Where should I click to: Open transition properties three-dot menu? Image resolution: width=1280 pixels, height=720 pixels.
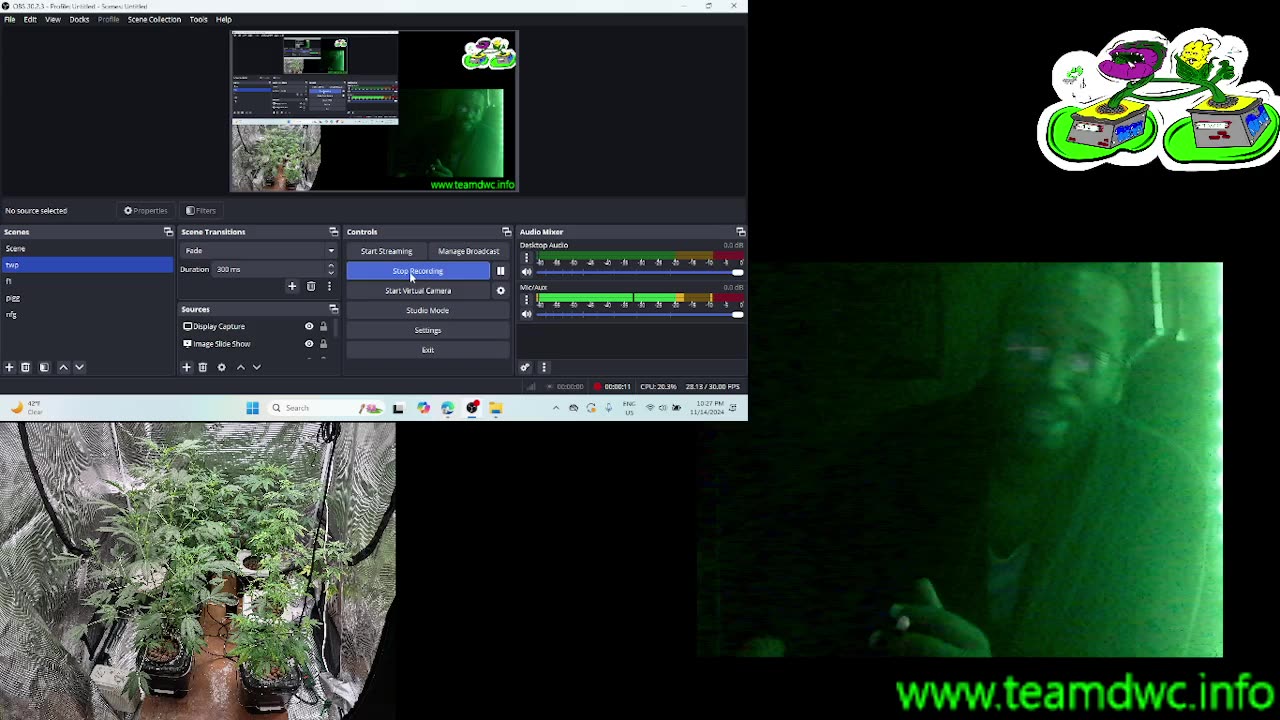[329, 286]
